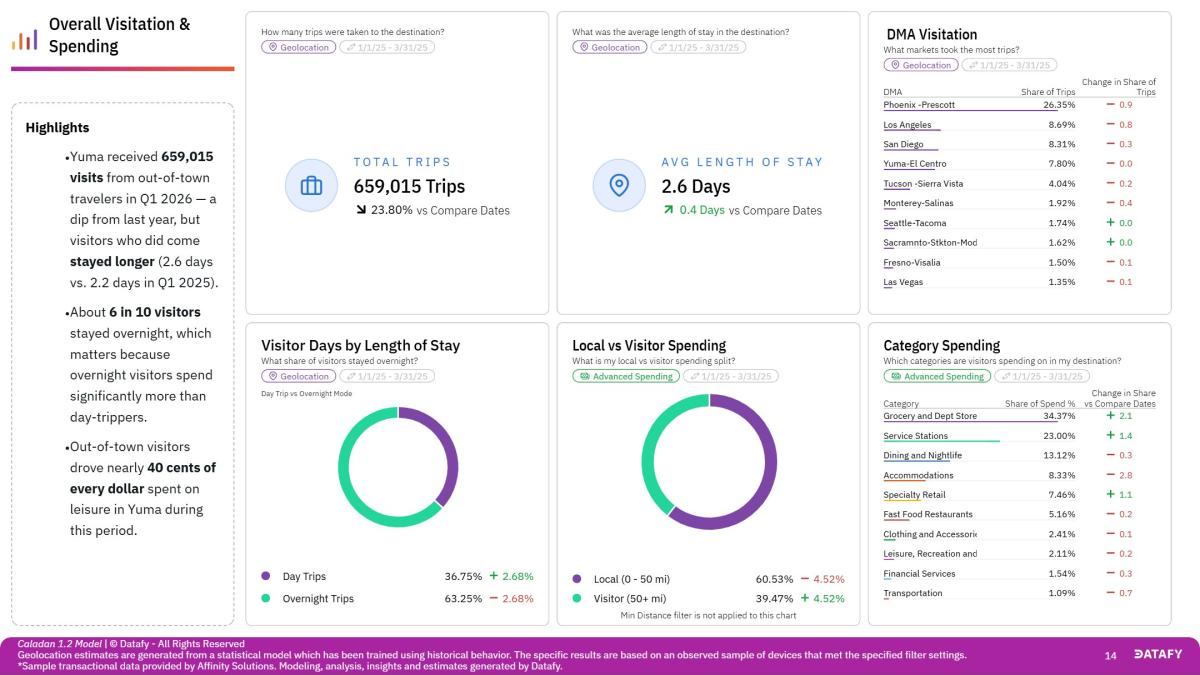
Task: Click the Highlights heading in the sidebar
Action: click(x=57, y=128)
